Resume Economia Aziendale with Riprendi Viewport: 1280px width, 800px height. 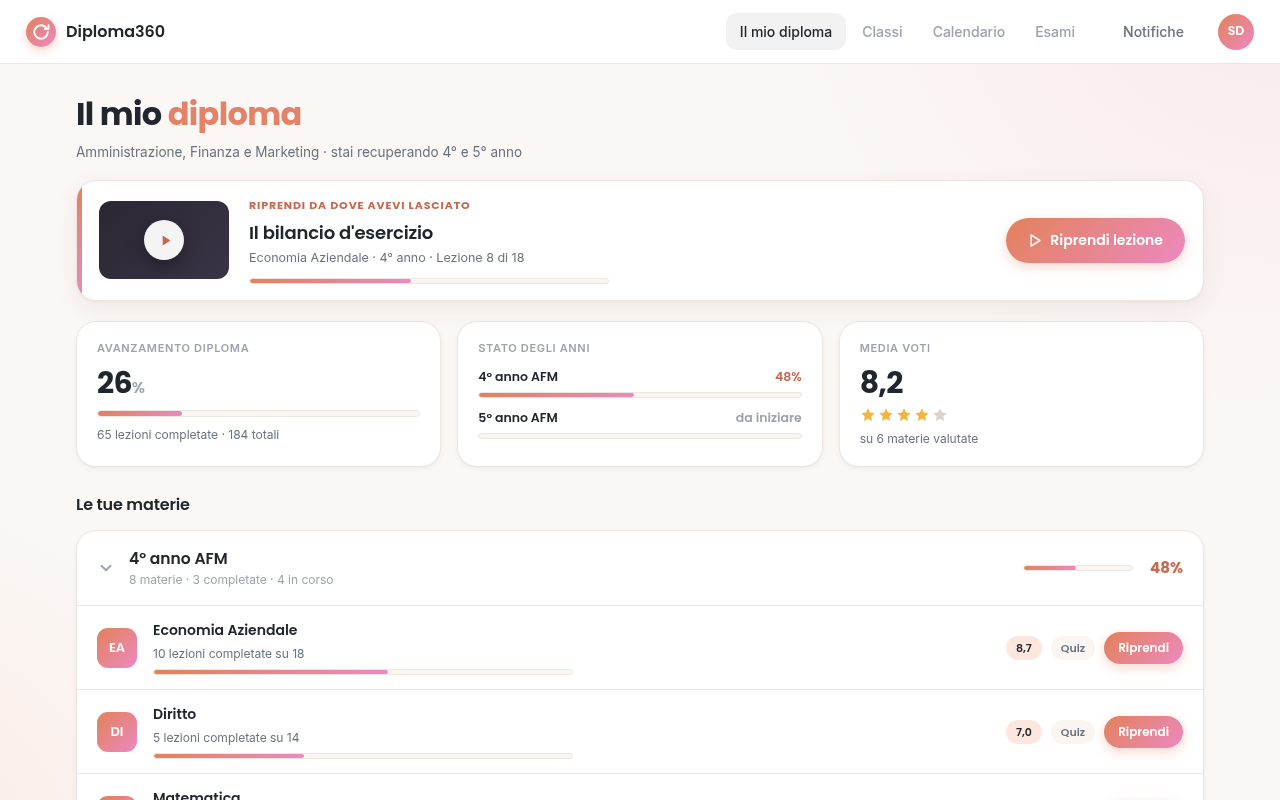pos(1143,648)
